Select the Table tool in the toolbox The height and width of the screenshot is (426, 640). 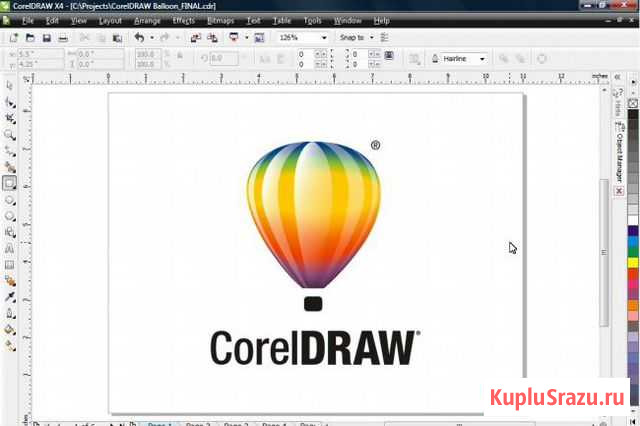(x=10, y=265)
